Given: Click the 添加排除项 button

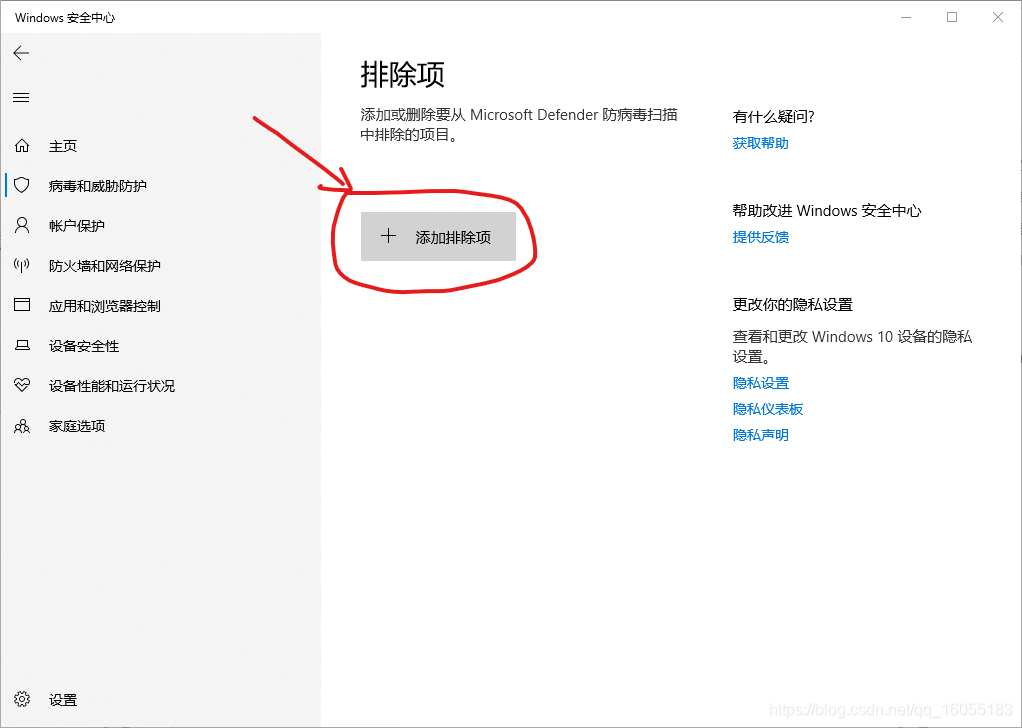Looking at the screenshot, I should coord(439,237).
